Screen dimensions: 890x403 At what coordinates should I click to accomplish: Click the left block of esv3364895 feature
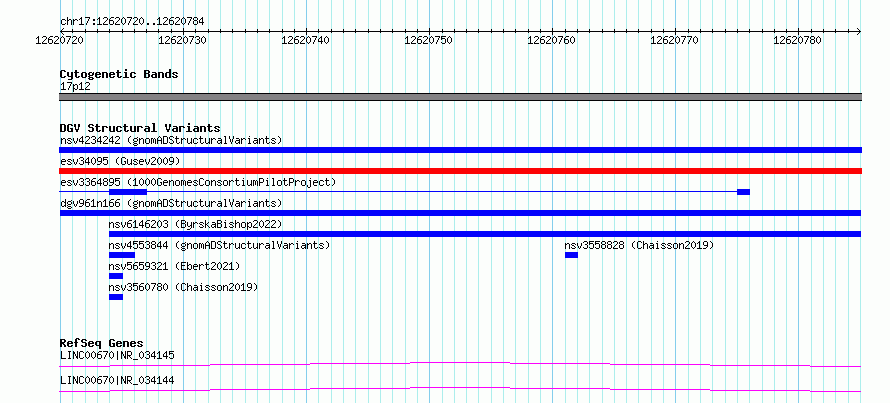coord(128,192)
